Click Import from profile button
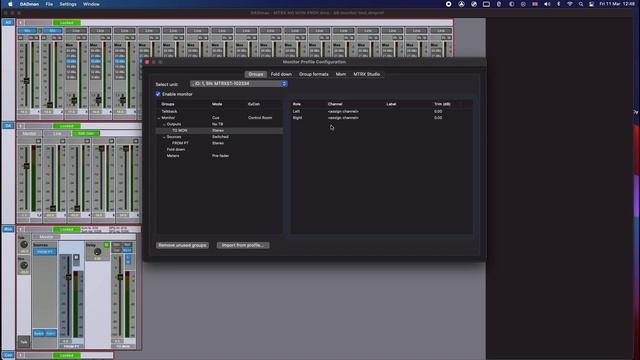The height and width of the screenshot is (360, 640). tap(243, 245)
